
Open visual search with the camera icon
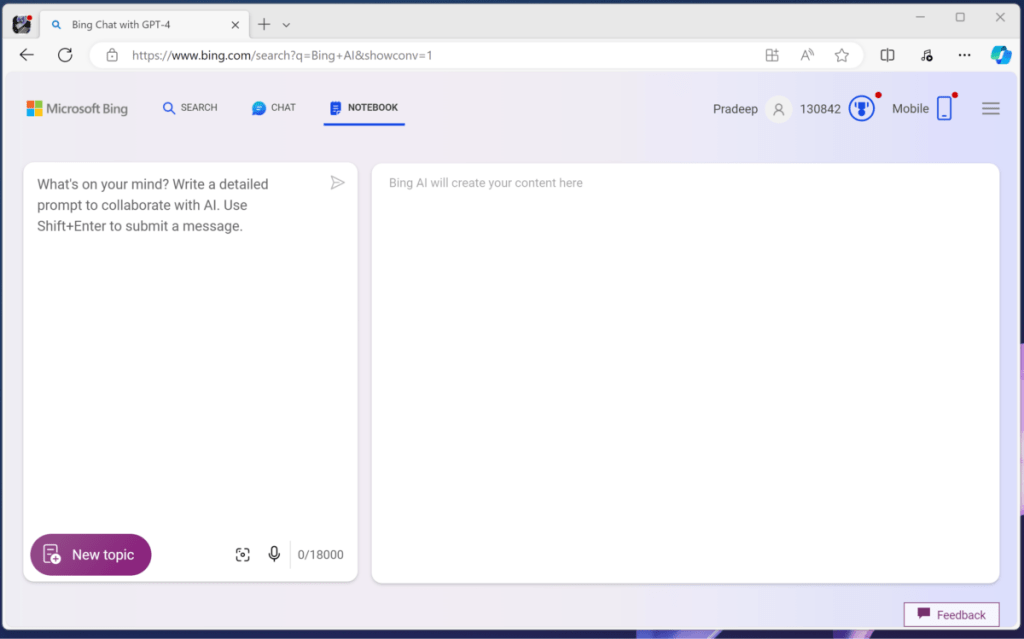[242, 554]
